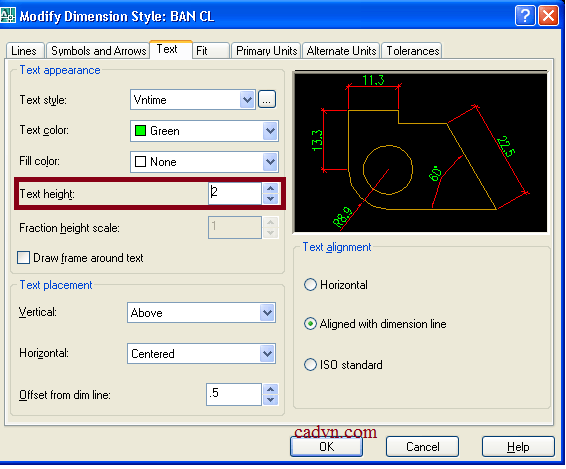Enable Draw frame around text checkbox

(x=23, y=258)
